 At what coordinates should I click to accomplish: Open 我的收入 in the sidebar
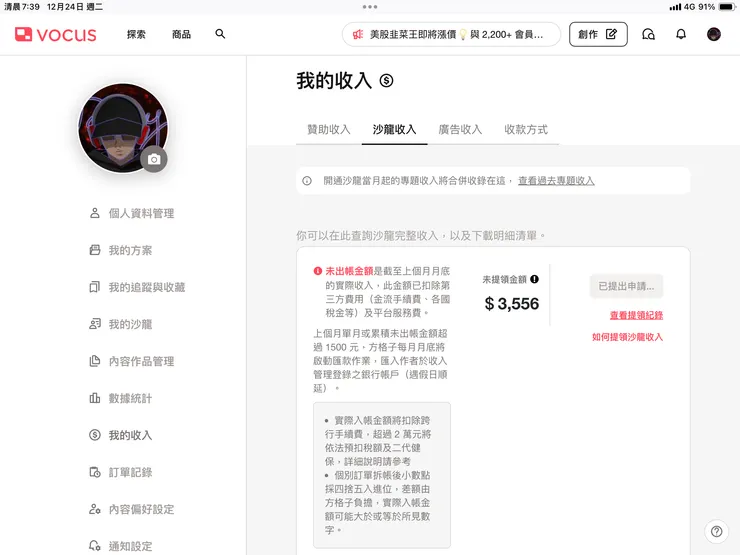(121, 435)
